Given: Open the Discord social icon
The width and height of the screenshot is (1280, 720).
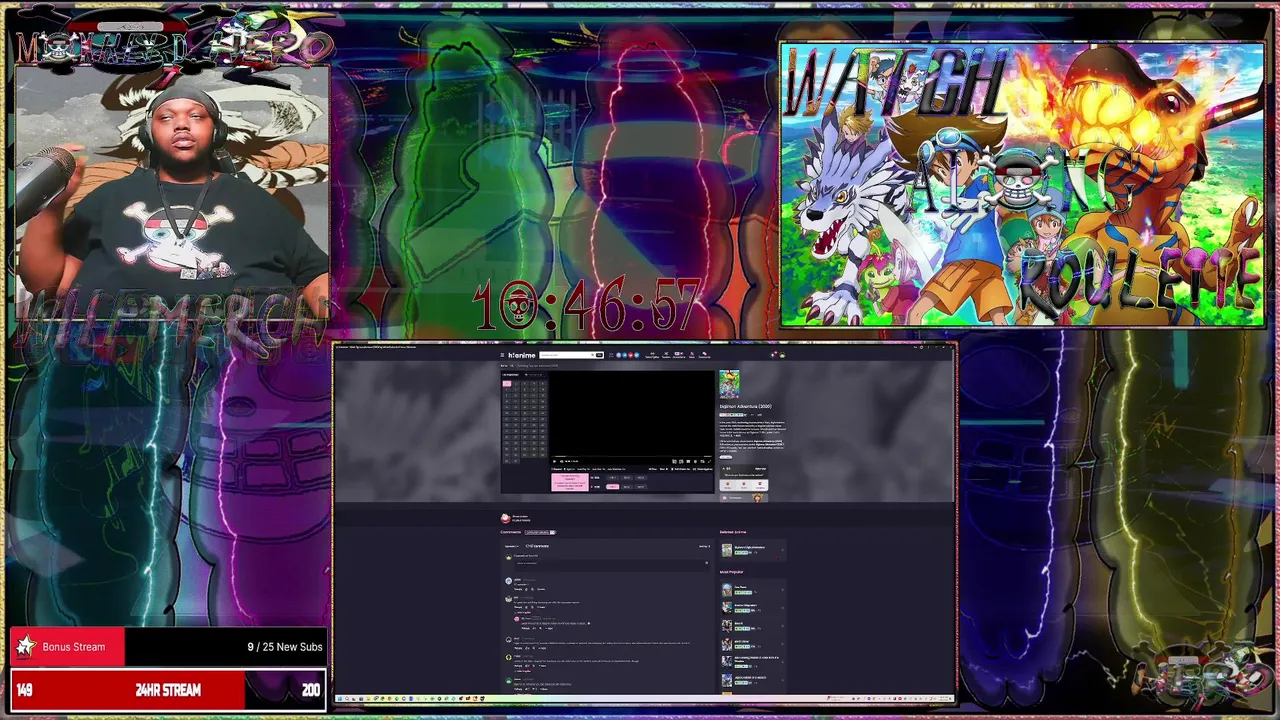Looking at the screenshot, I should [618, 355].
